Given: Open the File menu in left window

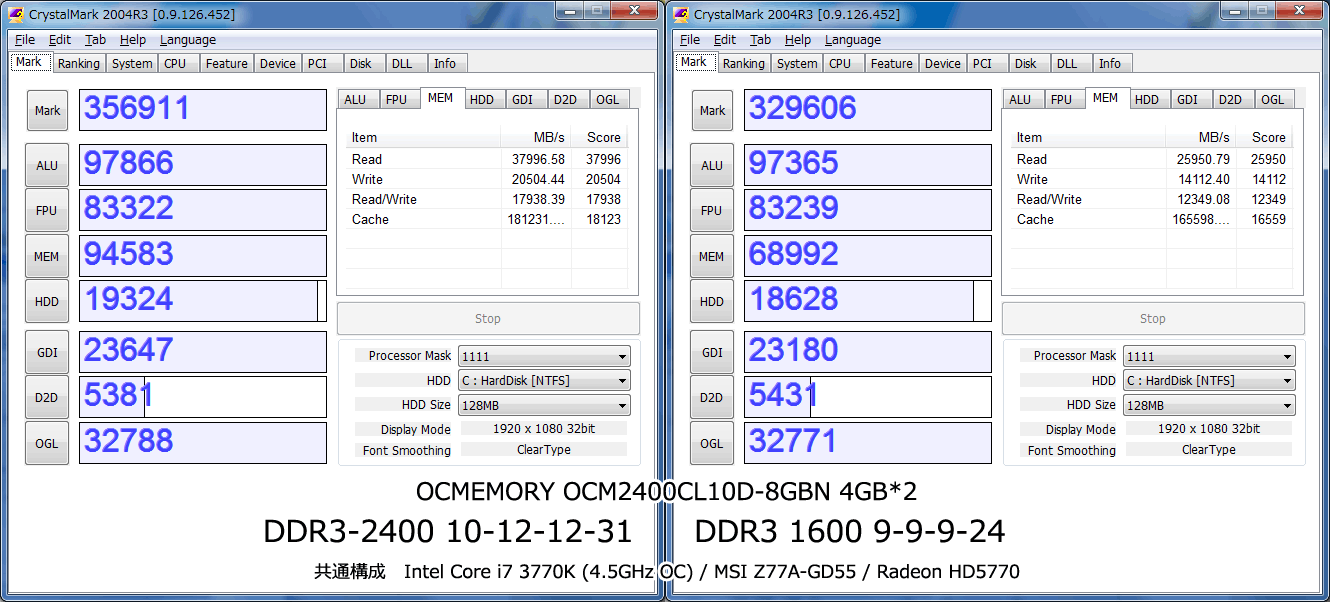Looking at the screenshot, I should [25, 40].
